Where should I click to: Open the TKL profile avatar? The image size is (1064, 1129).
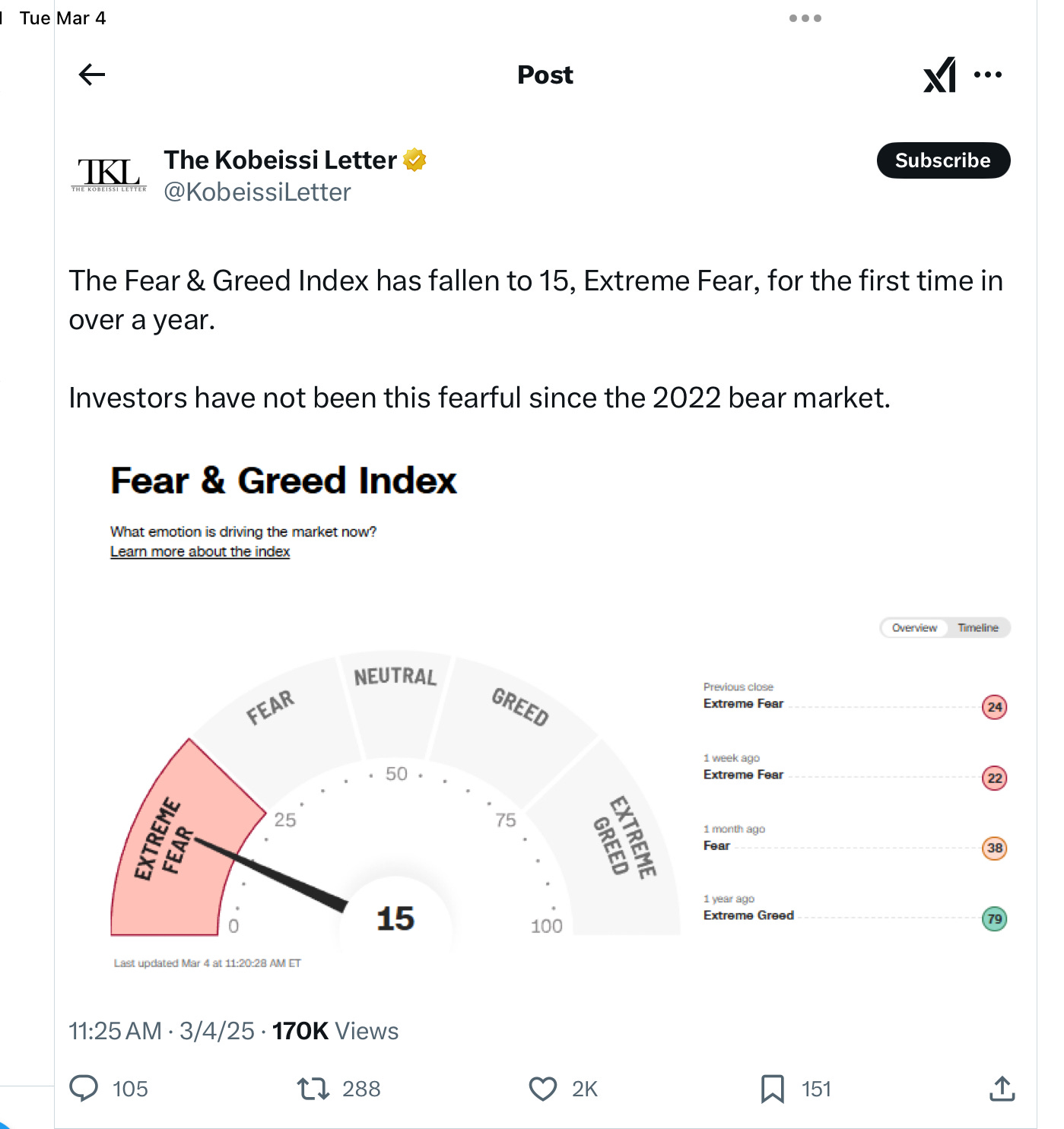(x=110, y=174)
